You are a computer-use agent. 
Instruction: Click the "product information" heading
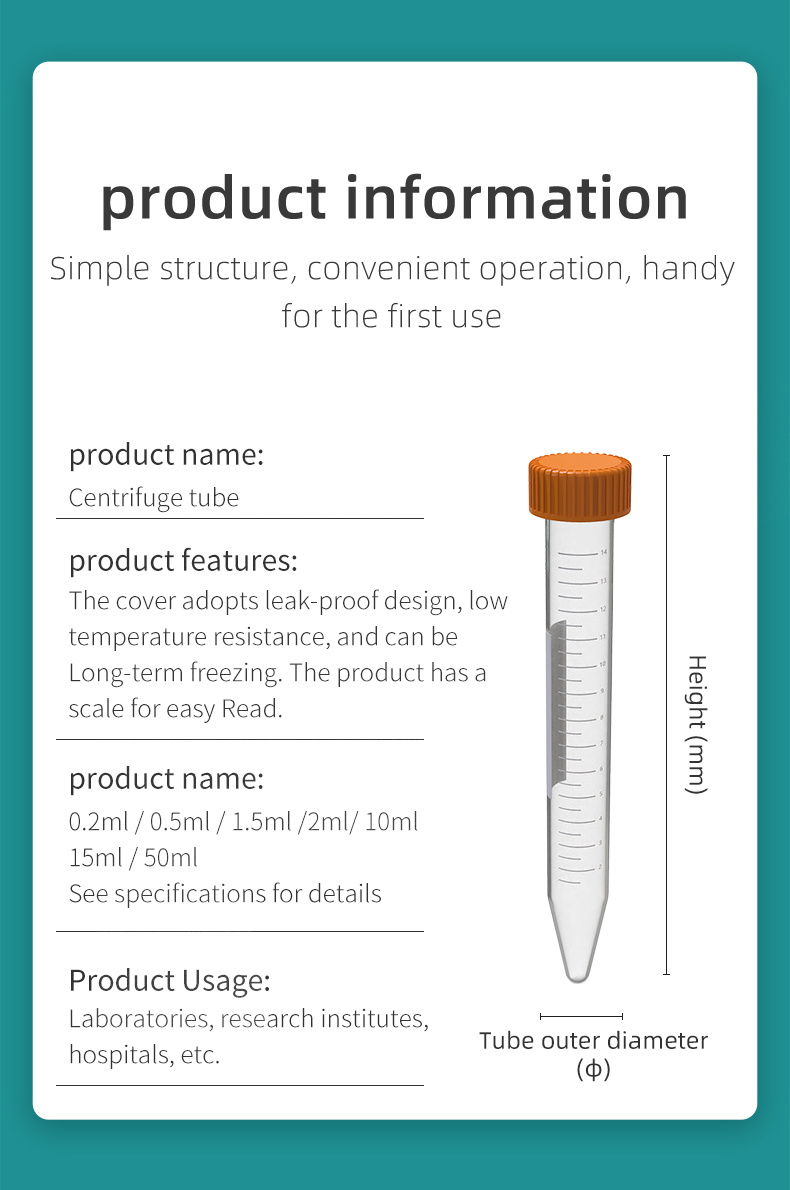pyautogui.click(x=394, y=197)
